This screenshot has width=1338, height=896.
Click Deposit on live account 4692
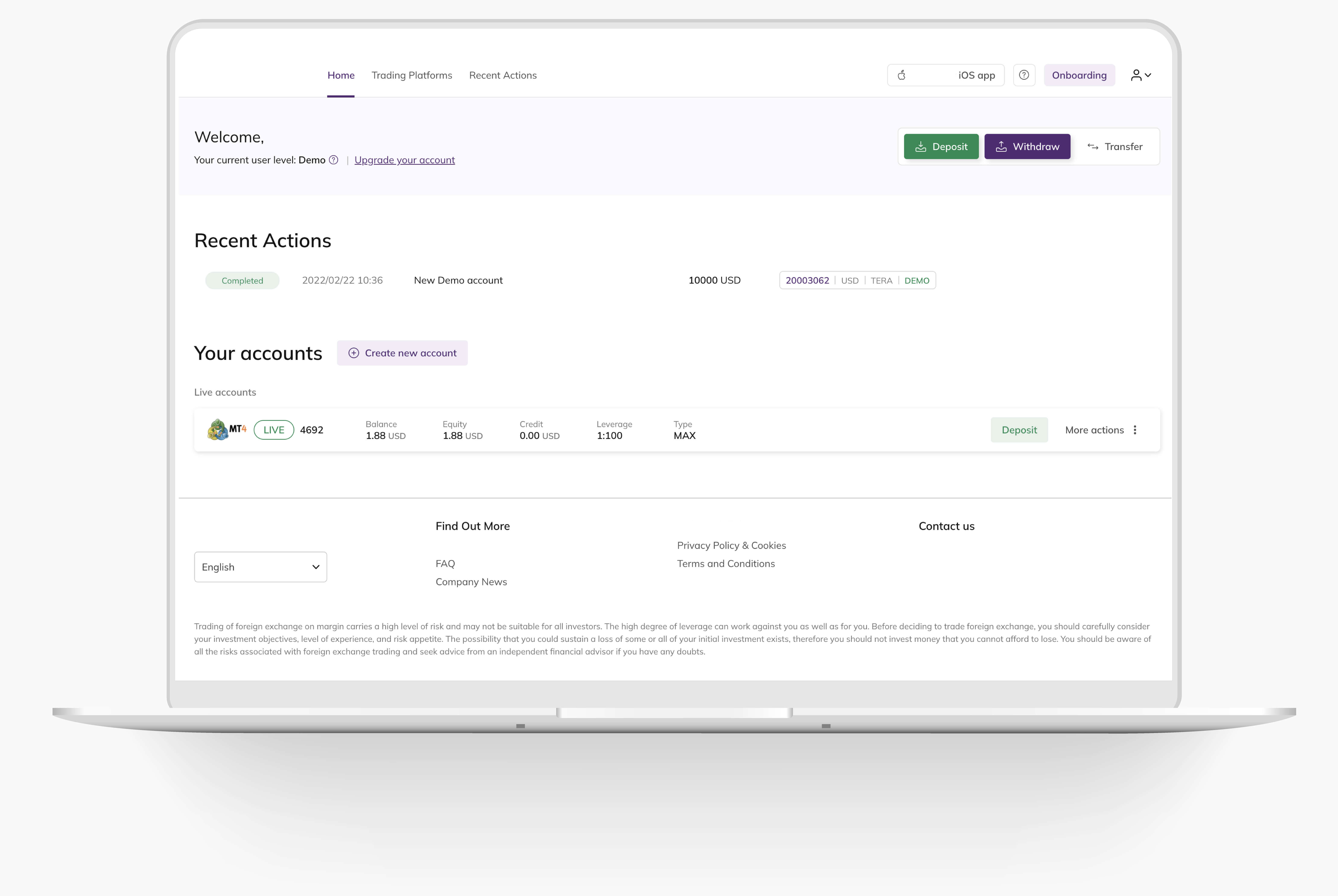point(1019,430)
